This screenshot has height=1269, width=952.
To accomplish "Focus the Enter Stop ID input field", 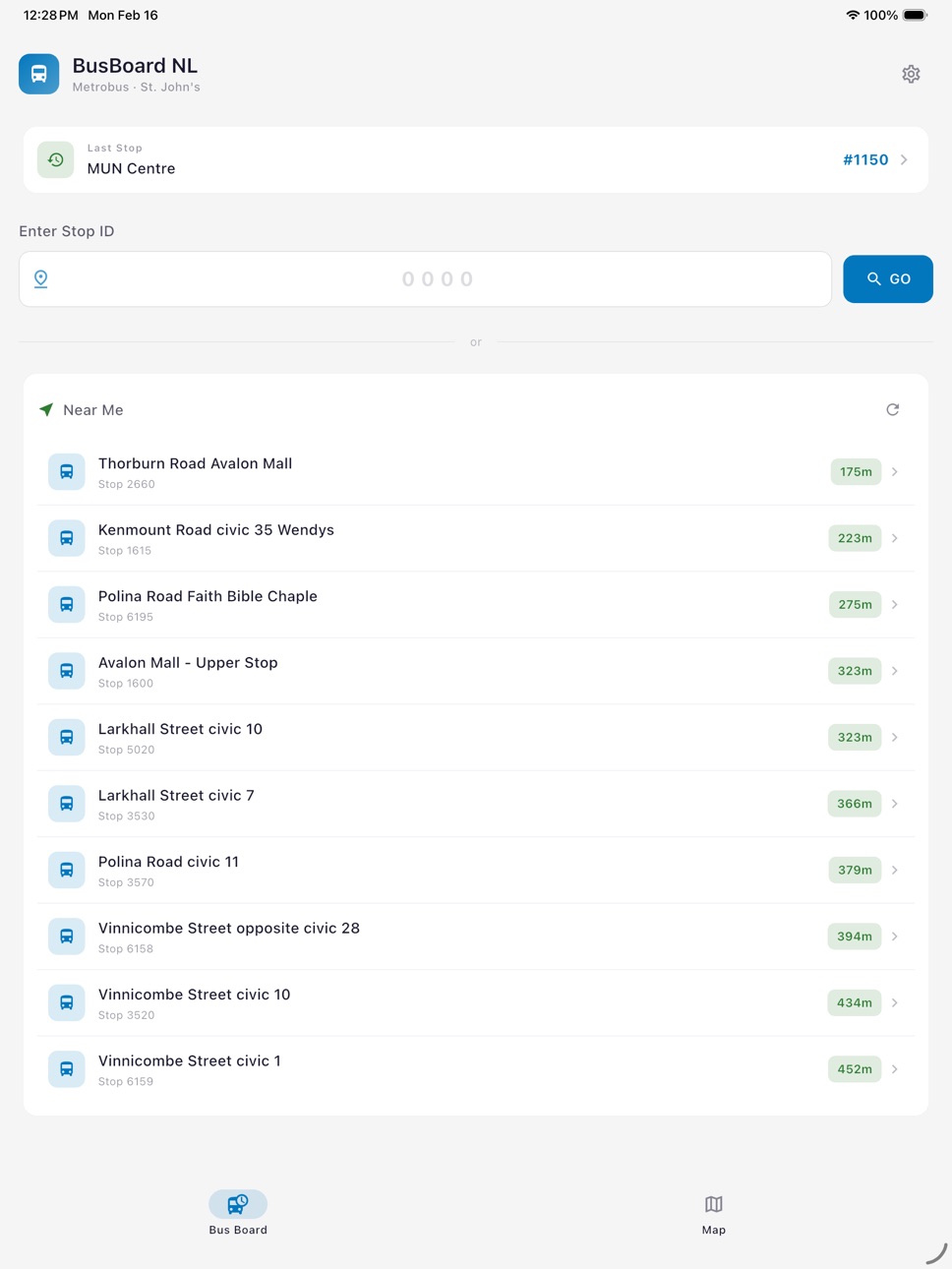I will point(425,279).
